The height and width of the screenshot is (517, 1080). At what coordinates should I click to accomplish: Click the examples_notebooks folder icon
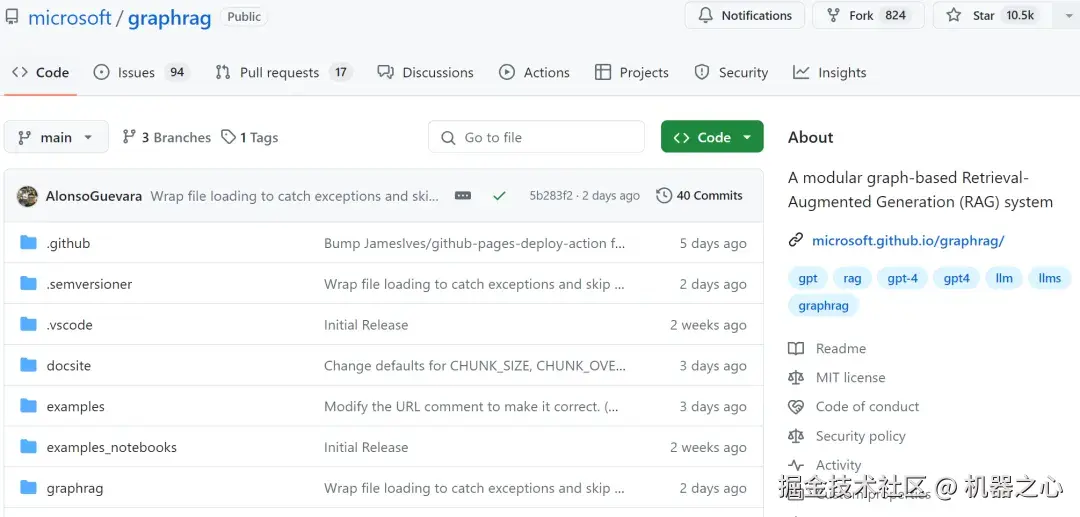(x=28, y=446)
